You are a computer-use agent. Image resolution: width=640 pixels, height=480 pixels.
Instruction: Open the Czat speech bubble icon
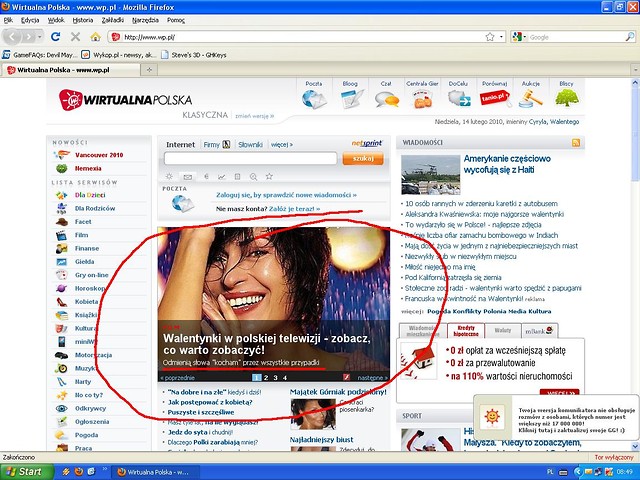pos(386,99)
